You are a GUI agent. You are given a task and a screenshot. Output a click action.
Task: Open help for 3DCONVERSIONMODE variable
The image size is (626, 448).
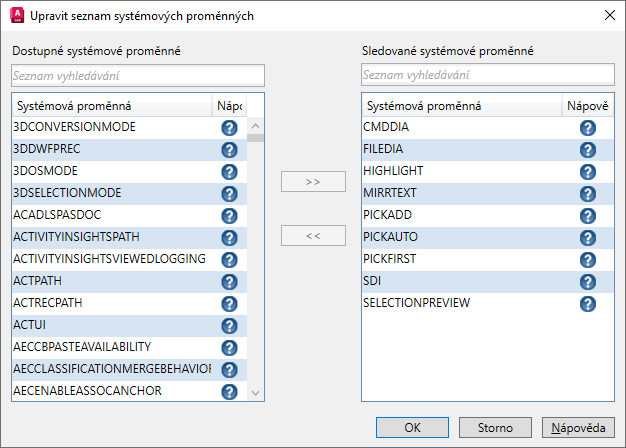coord(229,128)
